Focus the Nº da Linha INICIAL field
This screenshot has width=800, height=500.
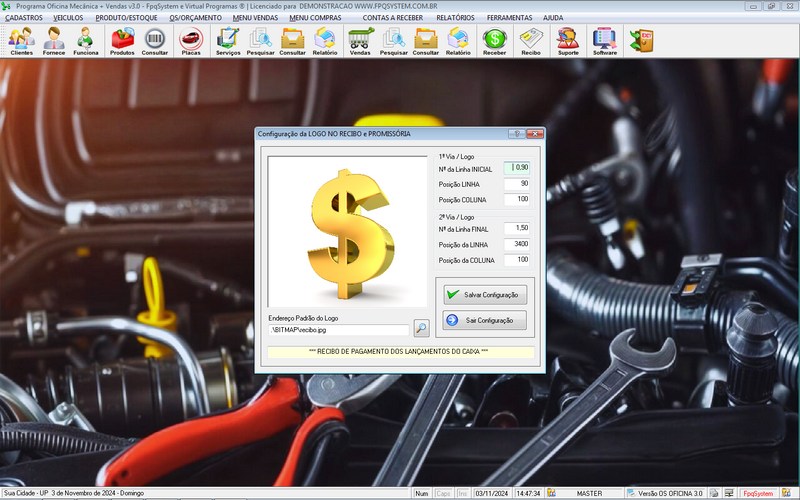pyautogui.click(x=517, y=168)
